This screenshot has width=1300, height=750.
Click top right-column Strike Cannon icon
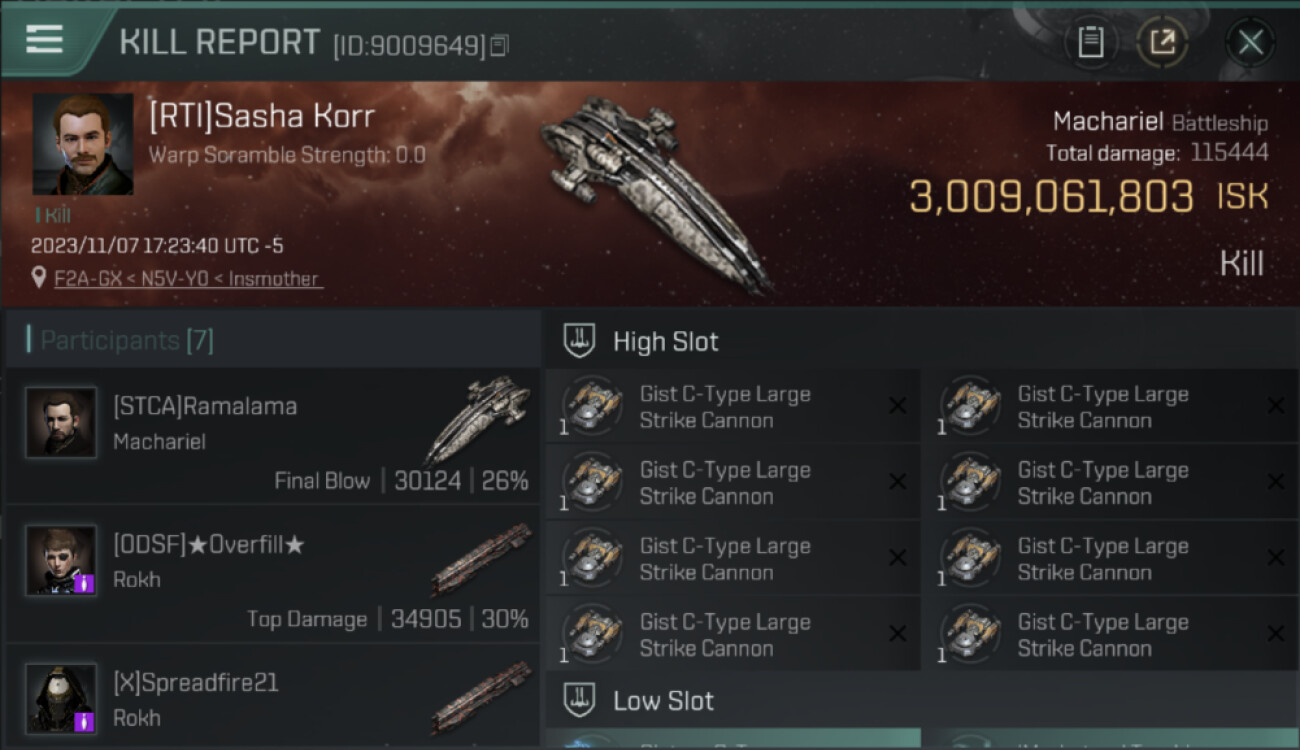970,406
